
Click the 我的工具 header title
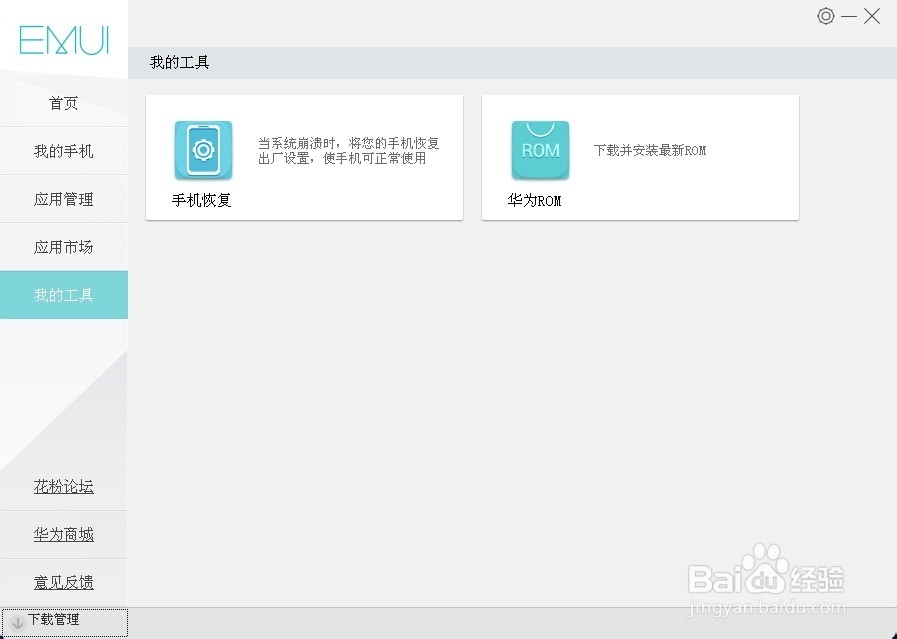[180, 62]
